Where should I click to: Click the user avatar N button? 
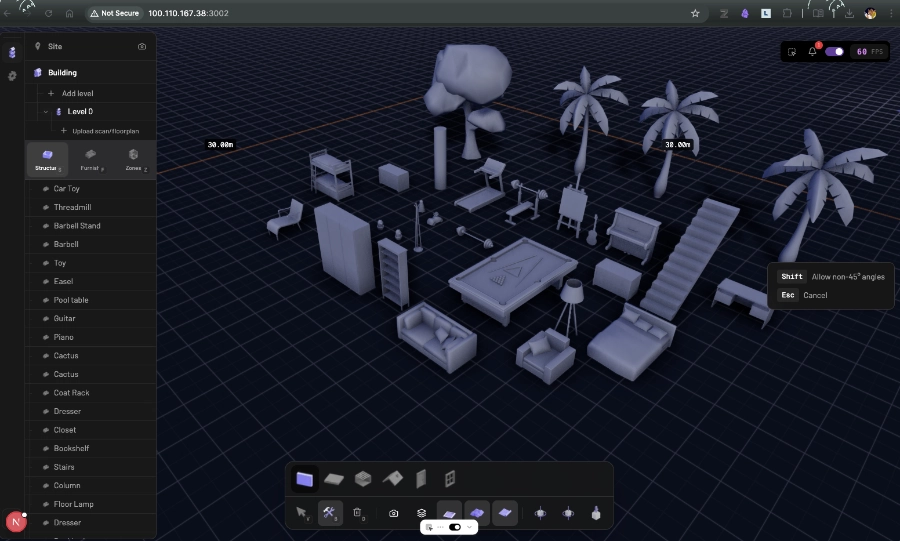click(x=16, y=522)
